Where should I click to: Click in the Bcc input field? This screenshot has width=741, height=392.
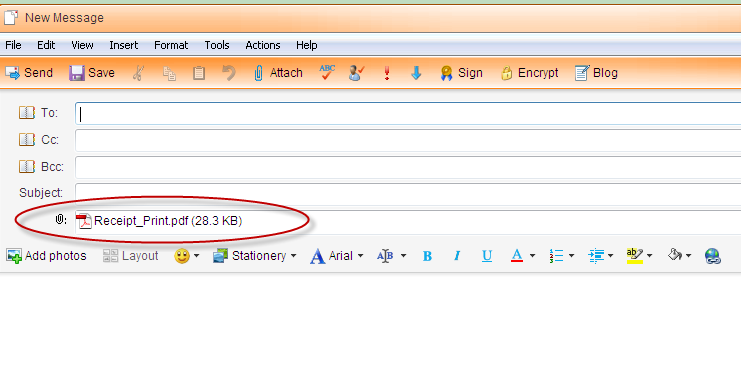pos(408,167)
